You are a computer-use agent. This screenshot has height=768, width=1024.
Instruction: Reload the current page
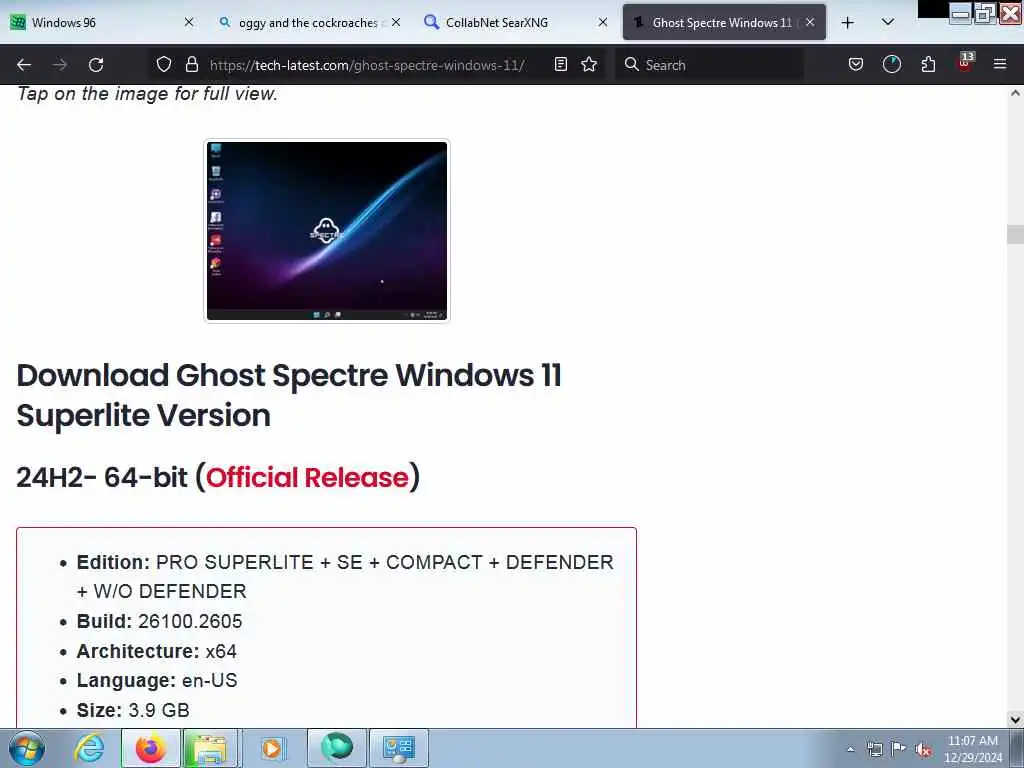(x=96, y=65)
